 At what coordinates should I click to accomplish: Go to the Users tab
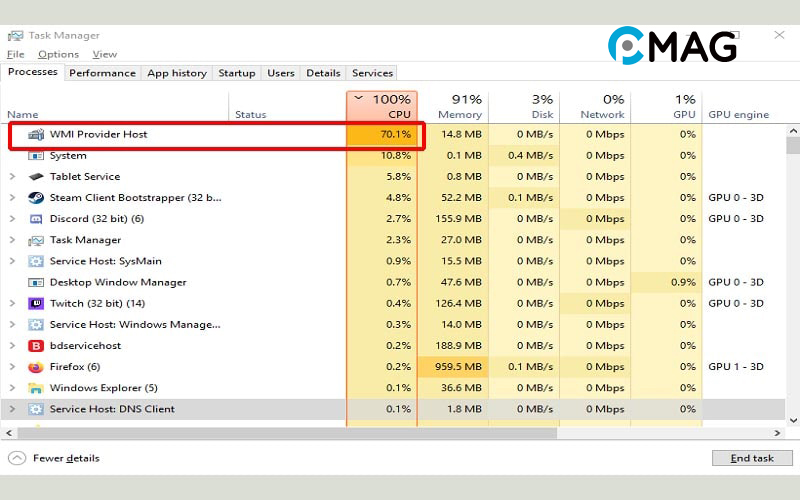coord(281,73)
